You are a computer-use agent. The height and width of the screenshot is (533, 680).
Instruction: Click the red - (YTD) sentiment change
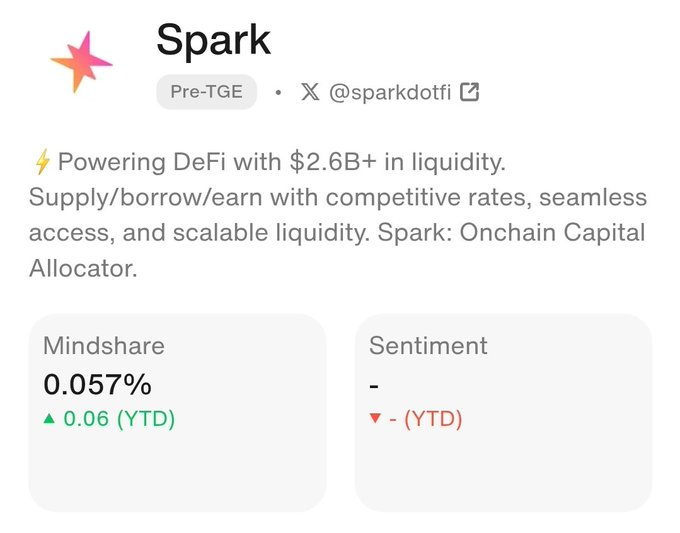pyautogui.click(x=426, y=419)
